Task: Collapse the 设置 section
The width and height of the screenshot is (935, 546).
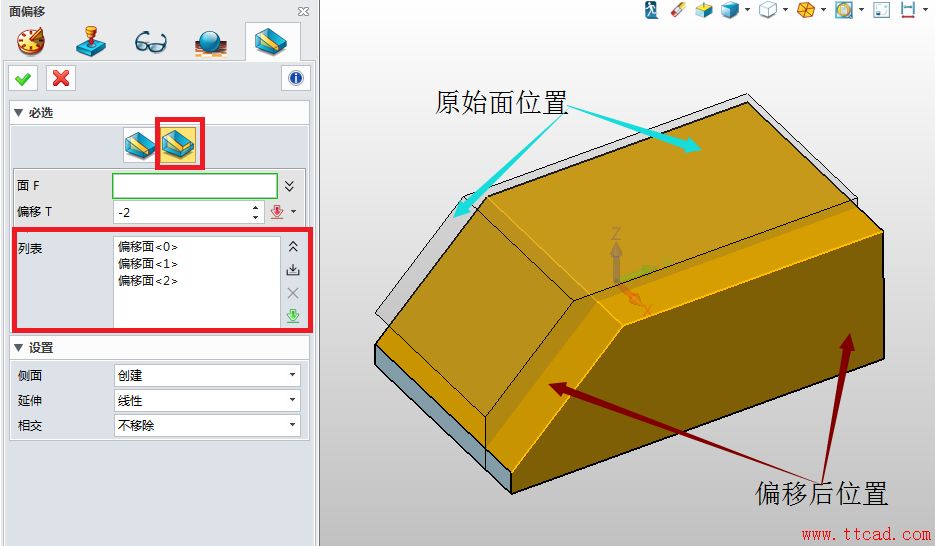Action: pos(18,348)
